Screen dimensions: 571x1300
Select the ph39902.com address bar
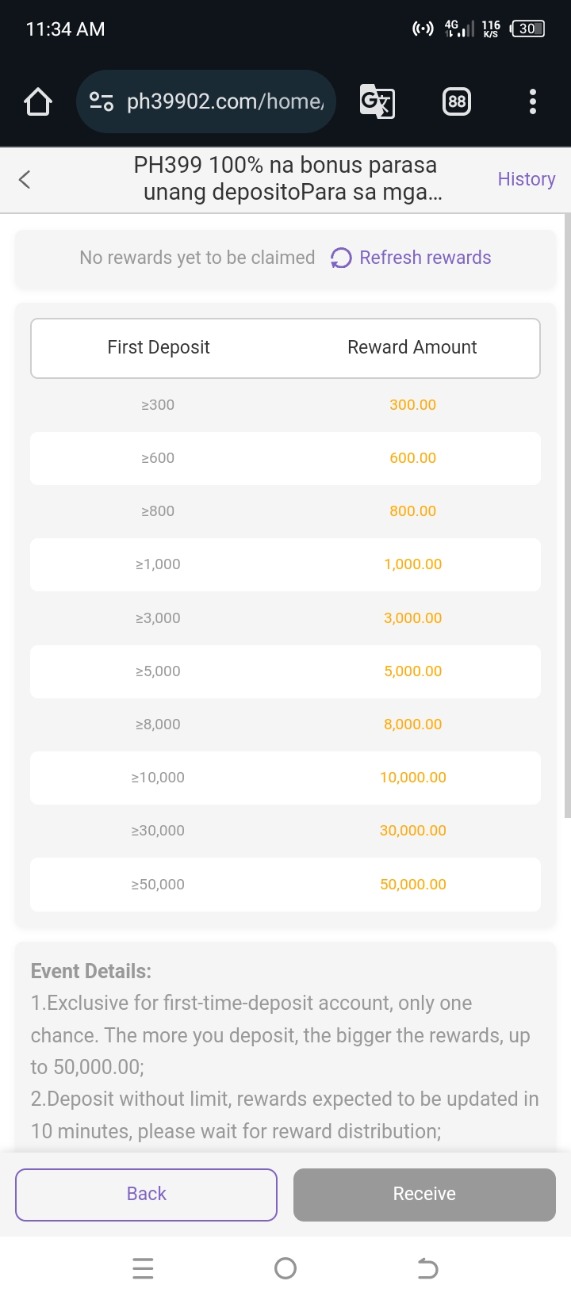click(206, 101)
